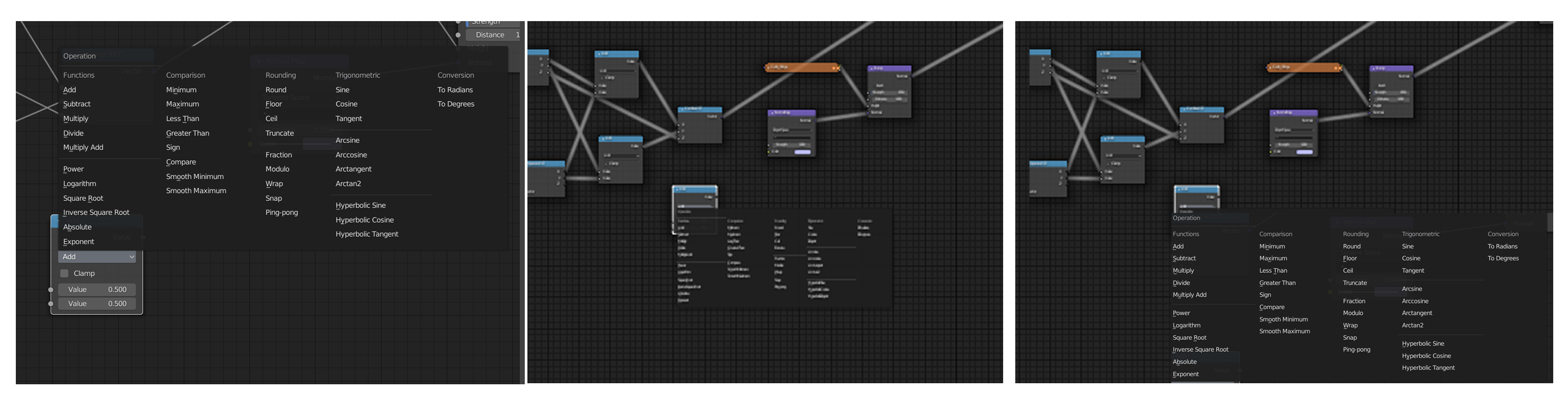Select Absolute in the left screenshot's menu
Screen dimensions: 1568x398
(78, 227)
